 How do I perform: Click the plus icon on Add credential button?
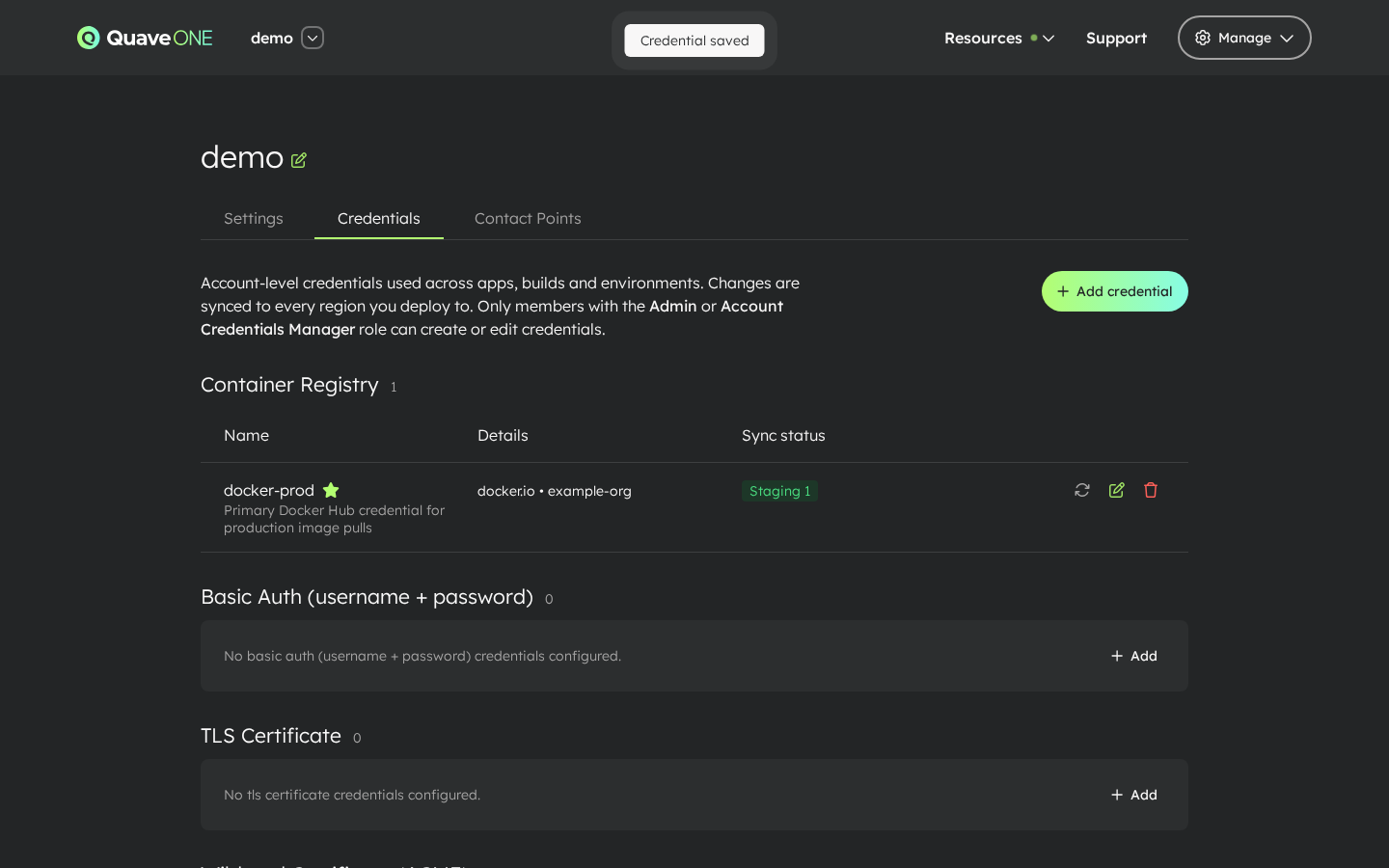[x=1063, y=291]
